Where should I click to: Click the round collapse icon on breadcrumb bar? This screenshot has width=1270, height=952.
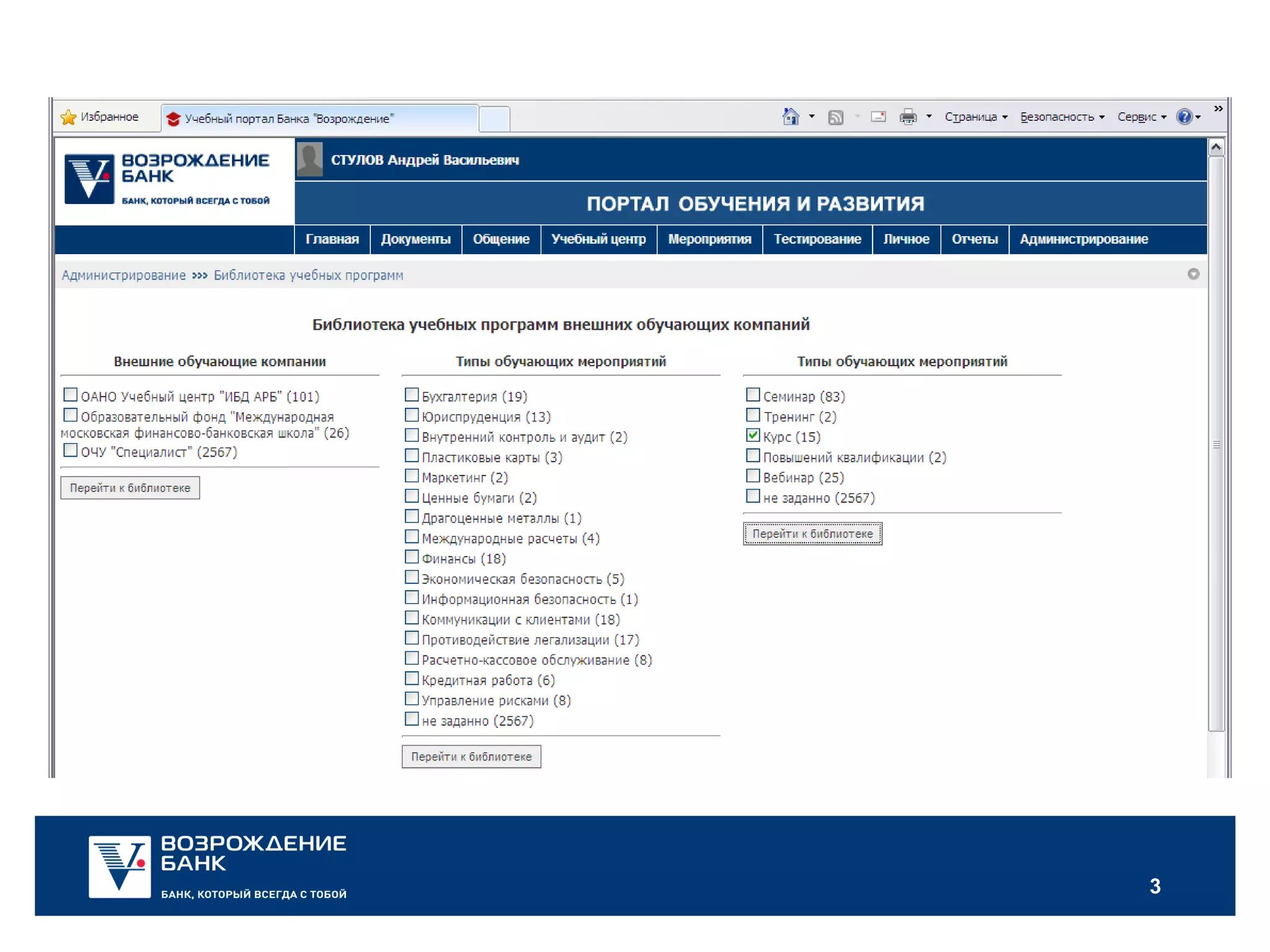coord(1193,274)
